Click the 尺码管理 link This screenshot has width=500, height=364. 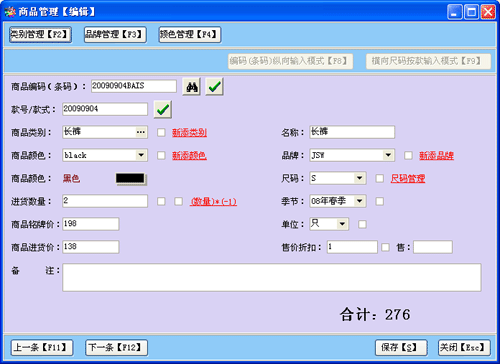[408, 178]
